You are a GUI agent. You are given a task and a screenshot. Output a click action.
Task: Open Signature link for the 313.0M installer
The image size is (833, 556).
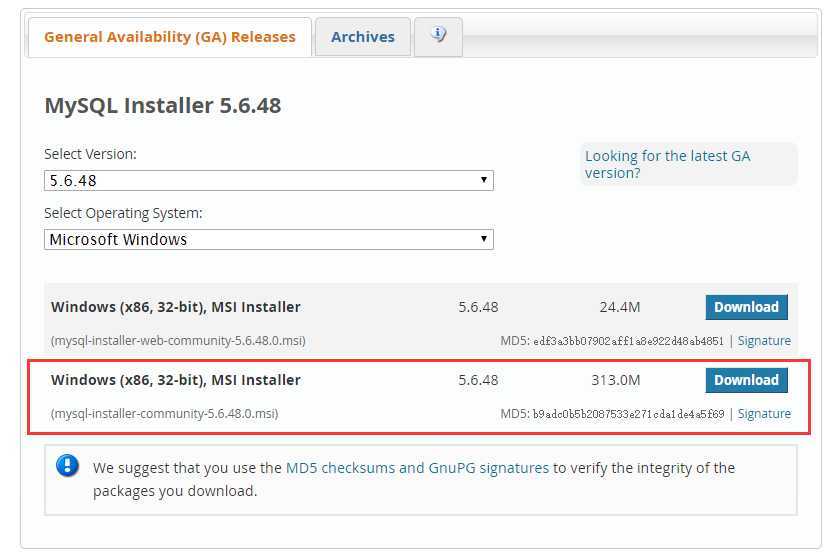pos(764,414)
